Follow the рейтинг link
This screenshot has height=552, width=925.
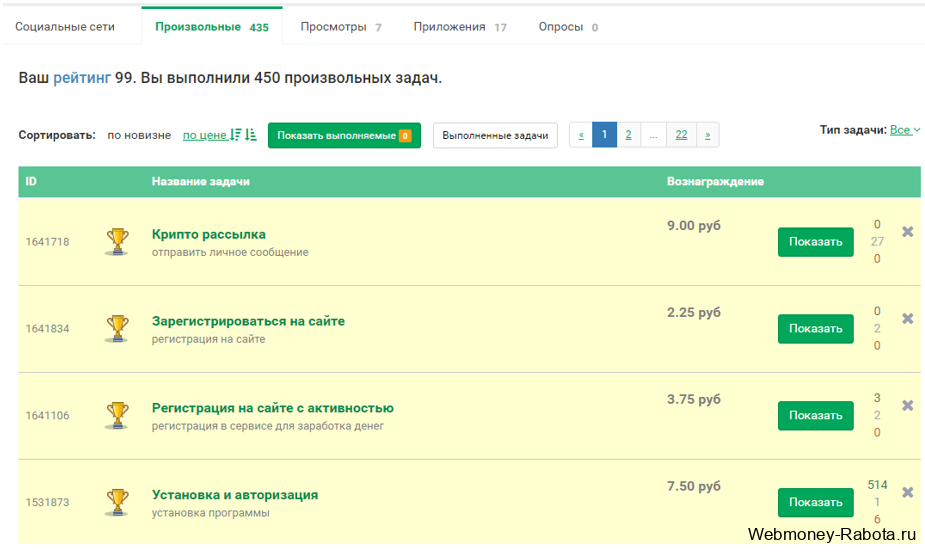[x=82, y=78]
